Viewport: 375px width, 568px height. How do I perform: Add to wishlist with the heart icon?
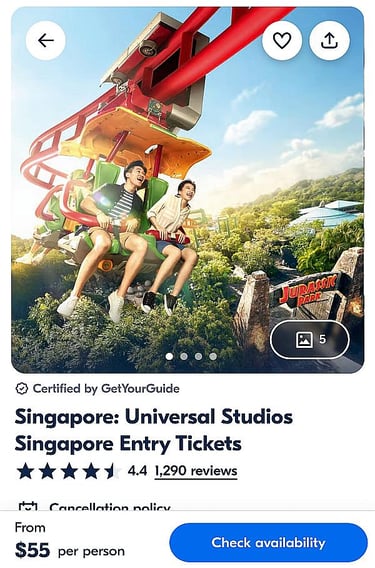click(282, 40)
